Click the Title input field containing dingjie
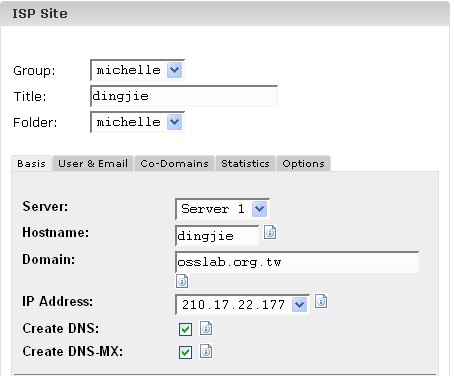 point(184,96)
